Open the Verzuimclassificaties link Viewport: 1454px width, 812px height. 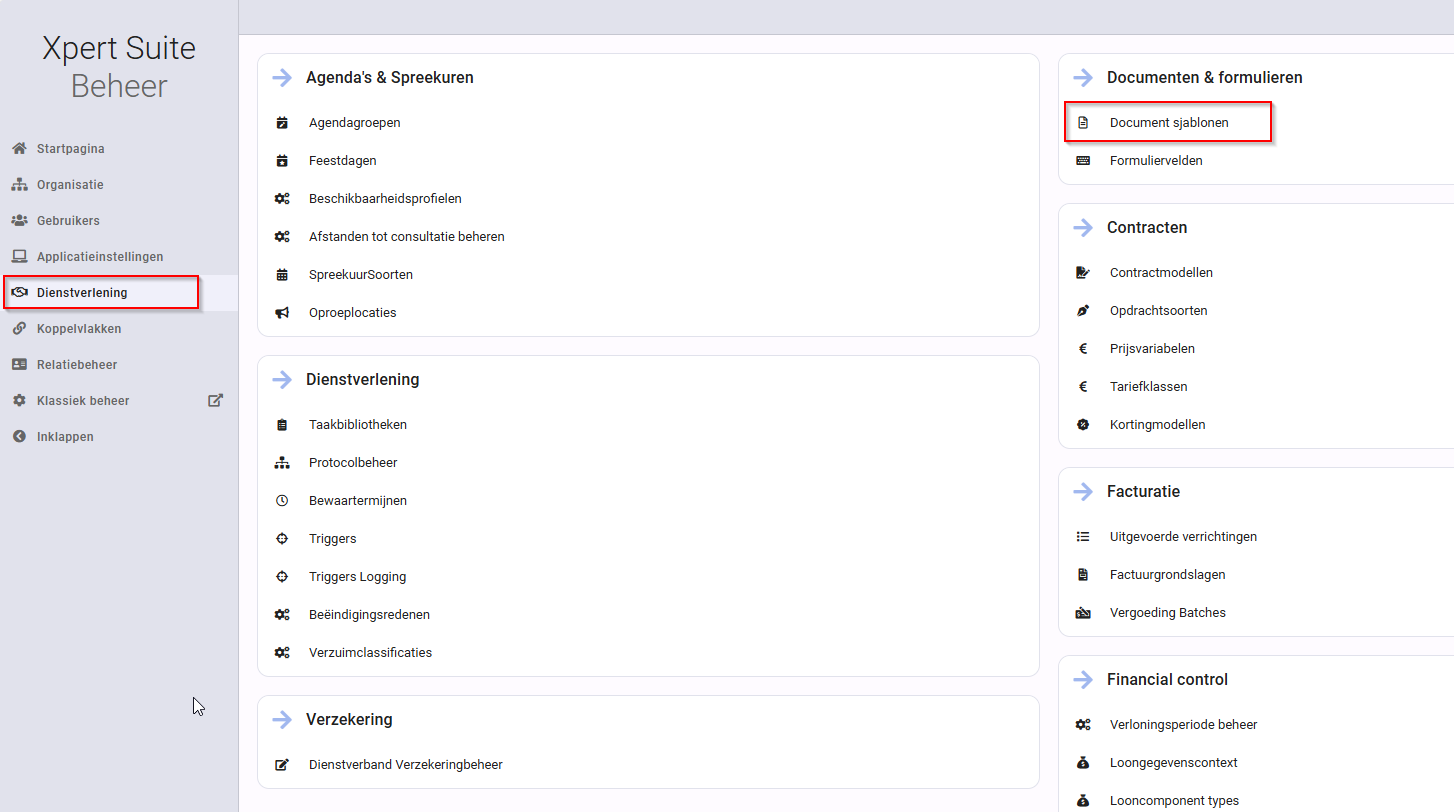pos(370,652)
